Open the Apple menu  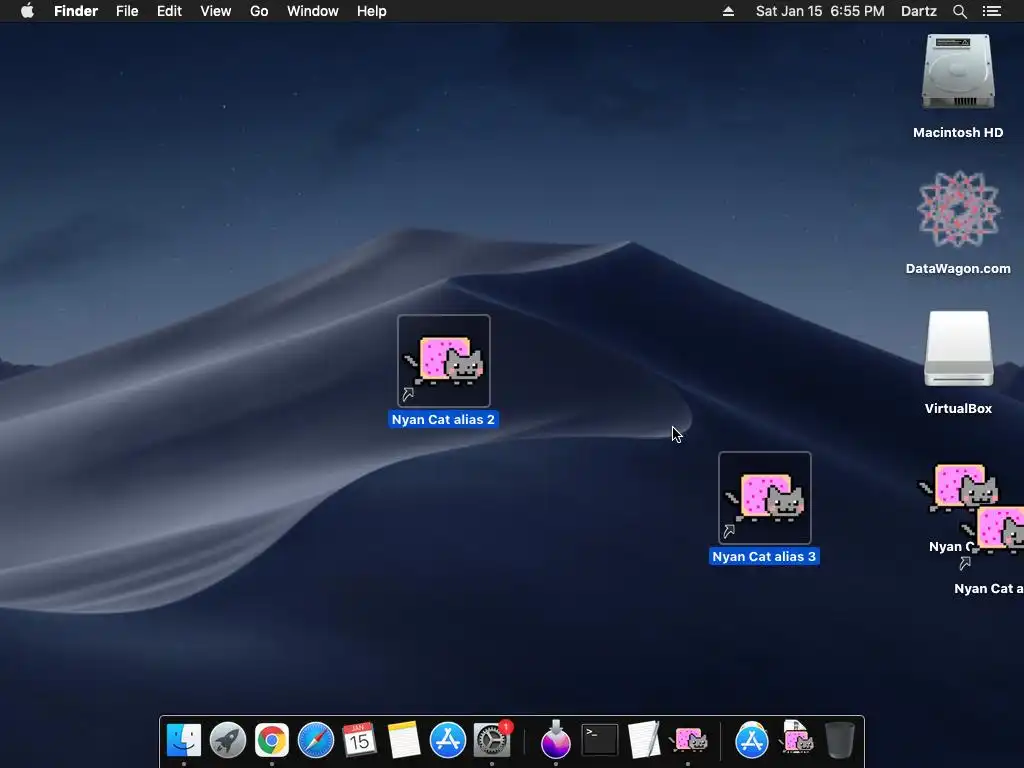(x=27, y=10)
